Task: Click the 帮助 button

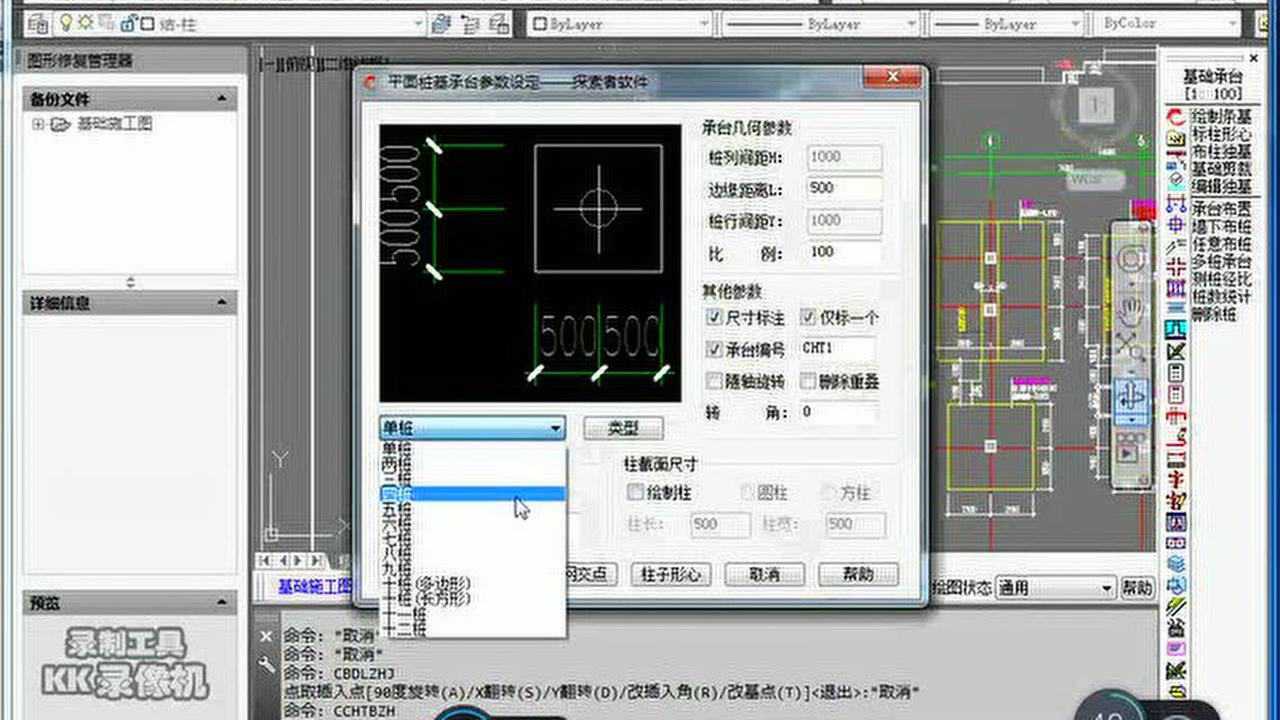Action: coord(858,575)
